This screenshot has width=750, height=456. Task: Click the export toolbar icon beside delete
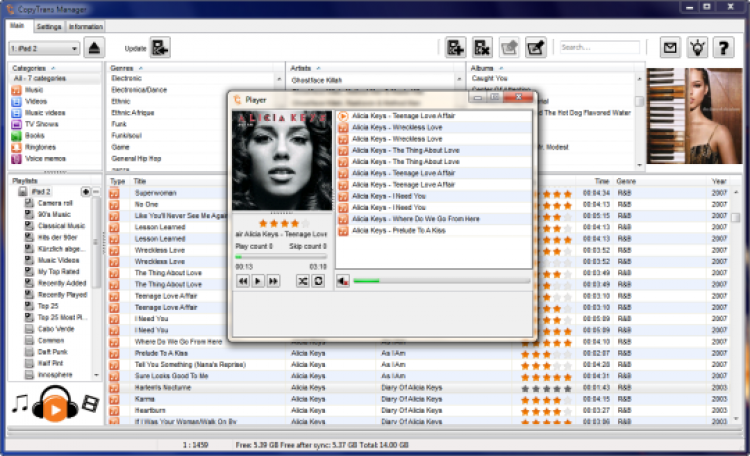[x=509, y=47]
